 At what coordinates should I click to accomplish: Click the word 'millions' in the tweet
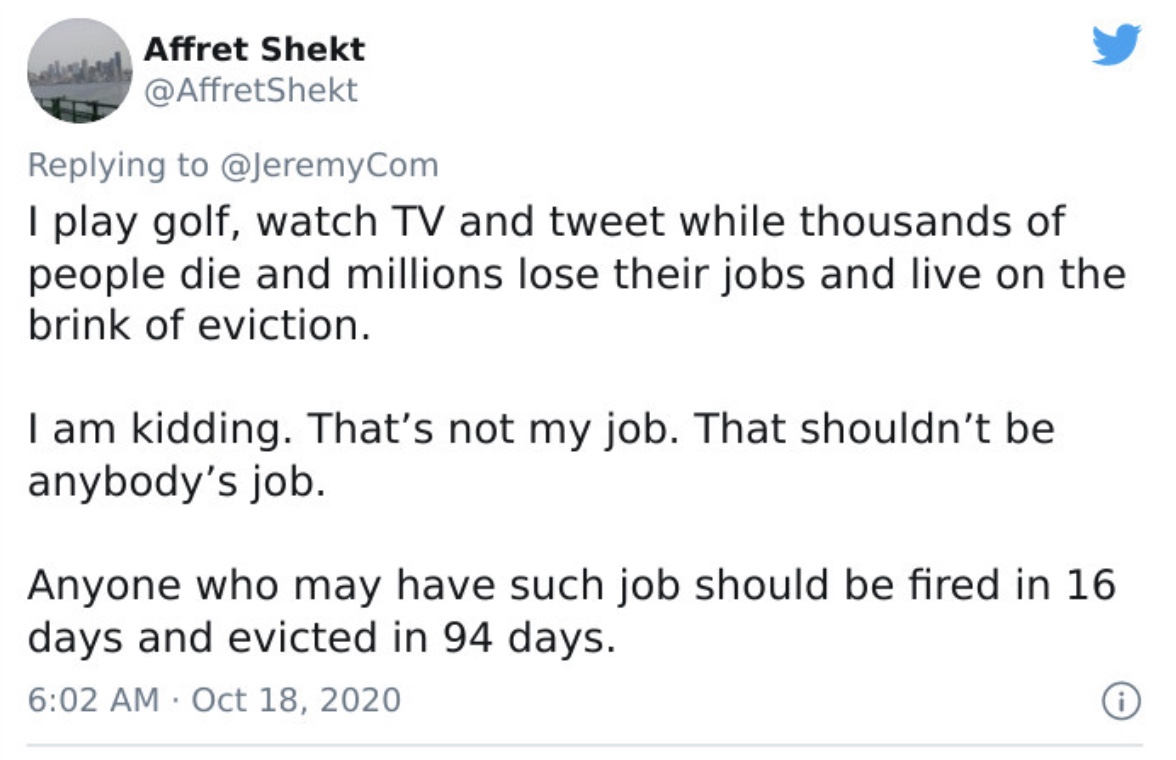pyautogui.click(x=424, y=274)
